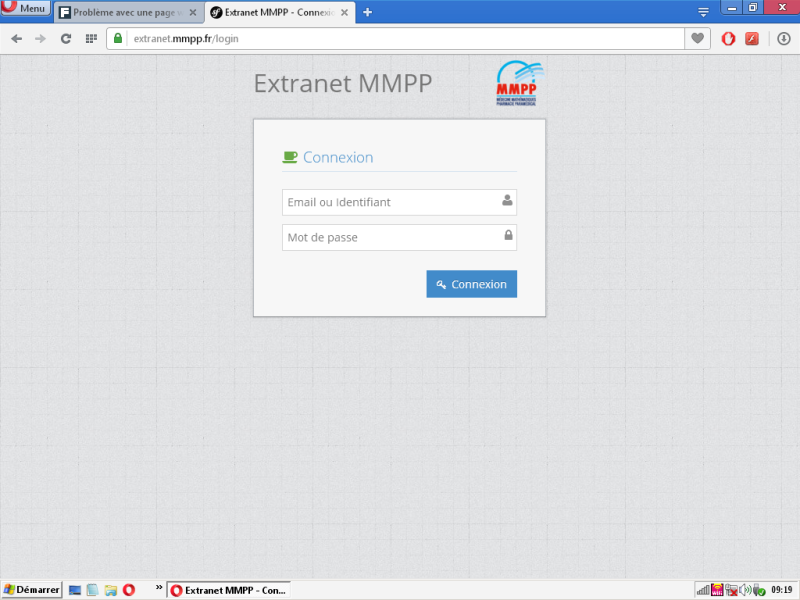Click the 'Extranet MMPP' page heading
Image resolution: width=800 pixels, height=600 pixels.
coord(343,84)
